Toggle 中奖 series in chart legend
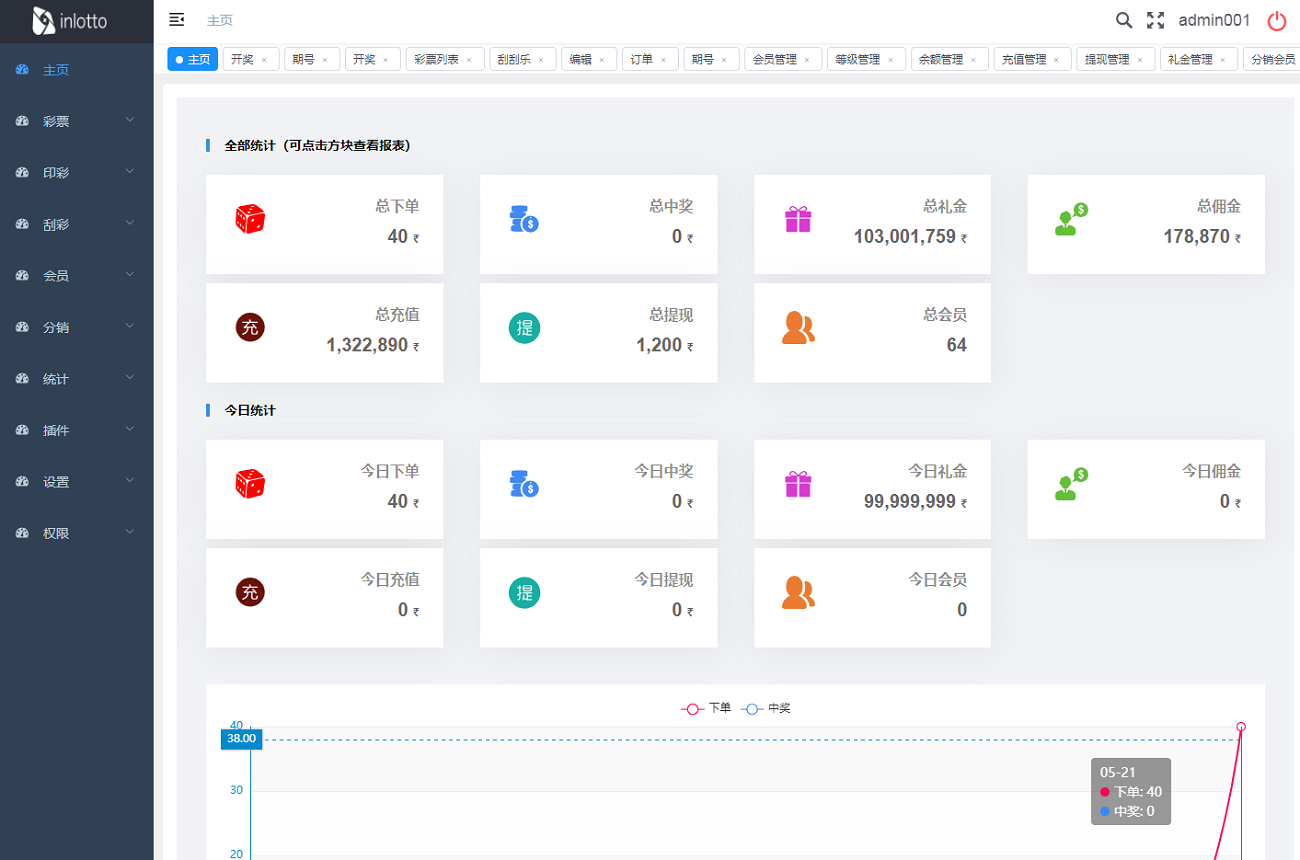The image size is (1300, 860). click(766, 708)
